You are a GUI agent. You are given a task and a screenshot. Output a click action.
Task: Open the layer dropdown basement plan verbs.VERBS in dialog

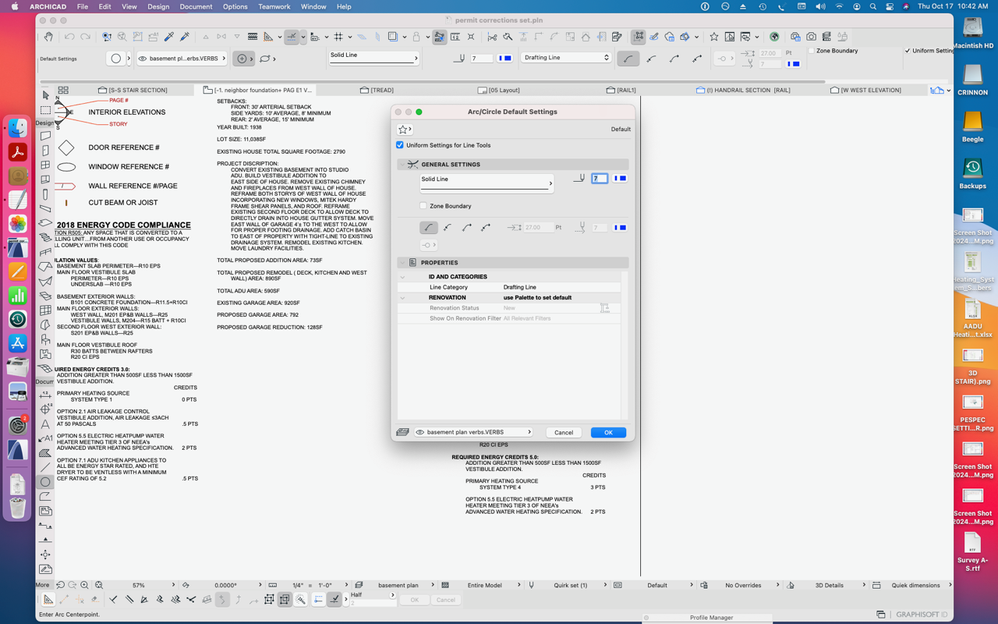pos(474,432)
